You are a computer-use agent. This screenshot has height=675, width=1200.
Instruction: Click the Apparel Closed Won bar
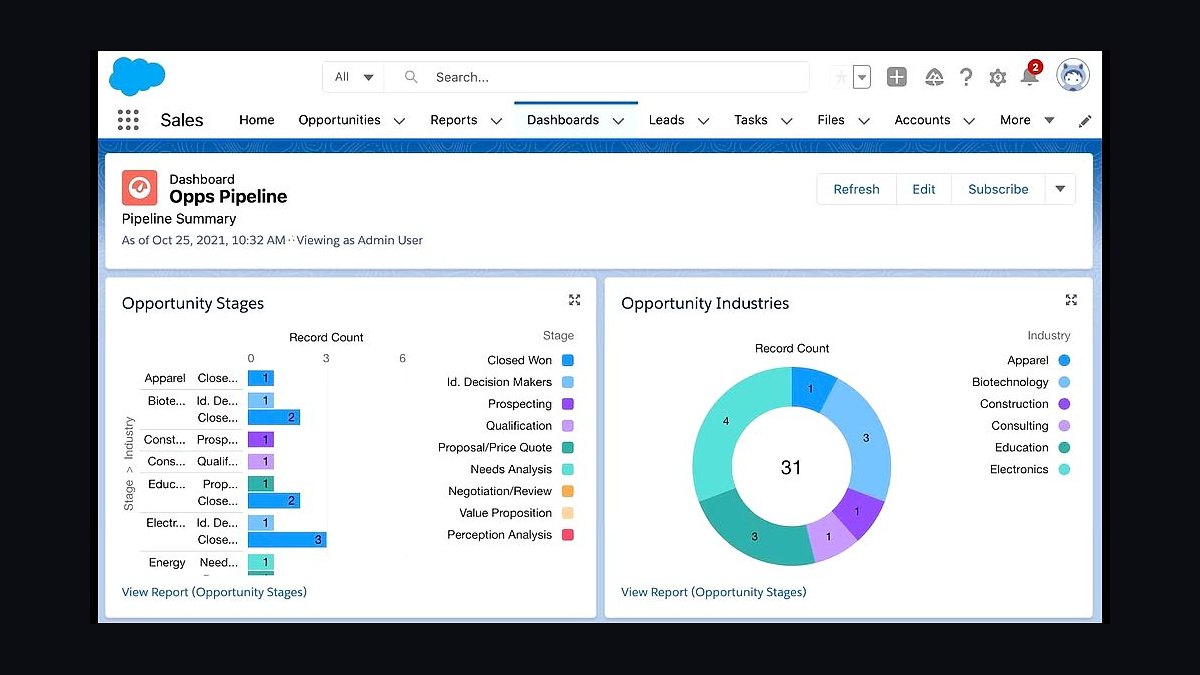click(261, 378)
